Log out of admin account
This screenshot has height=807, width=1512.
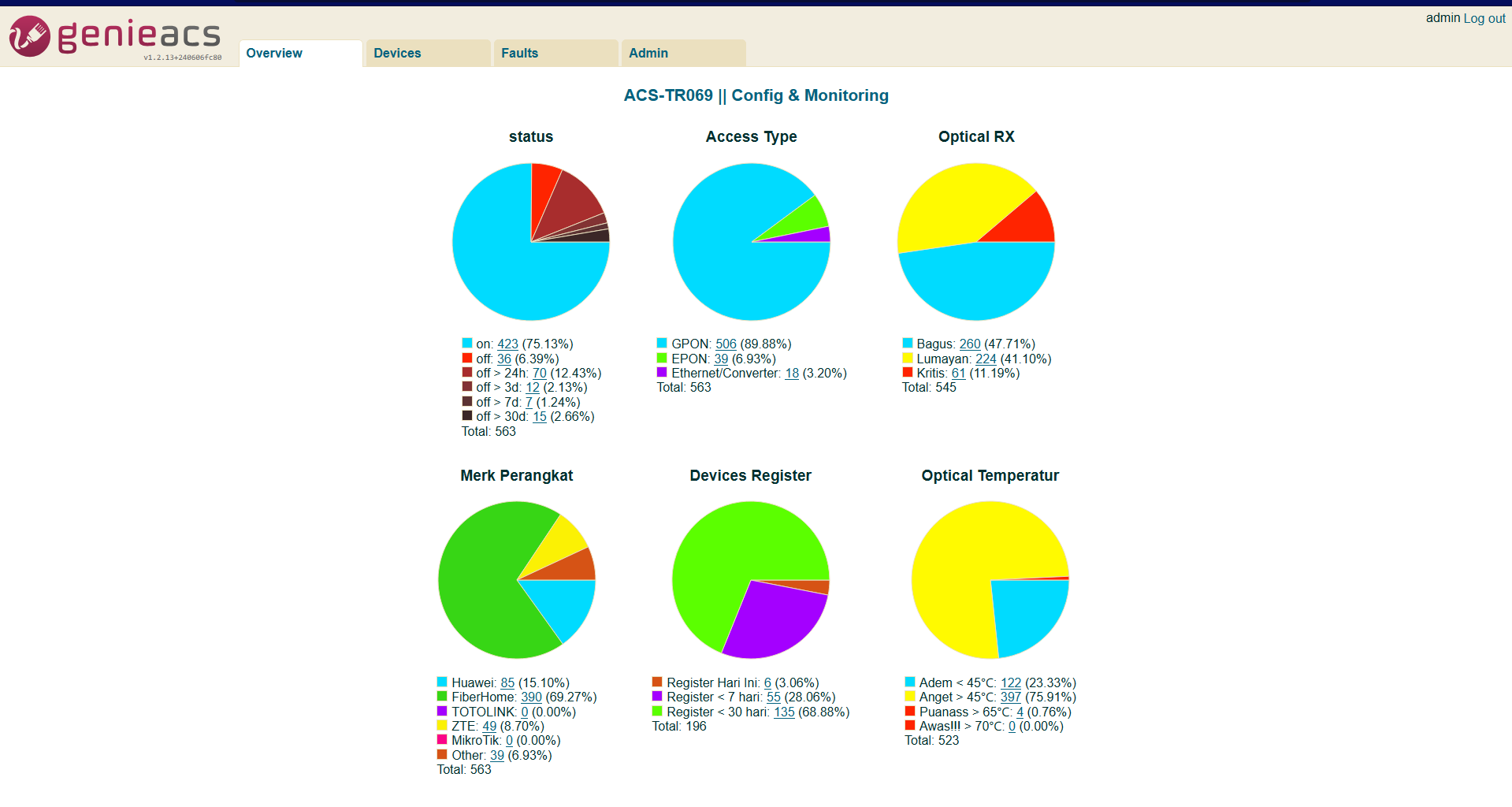pyautogui.click(x=1484, y=18)
